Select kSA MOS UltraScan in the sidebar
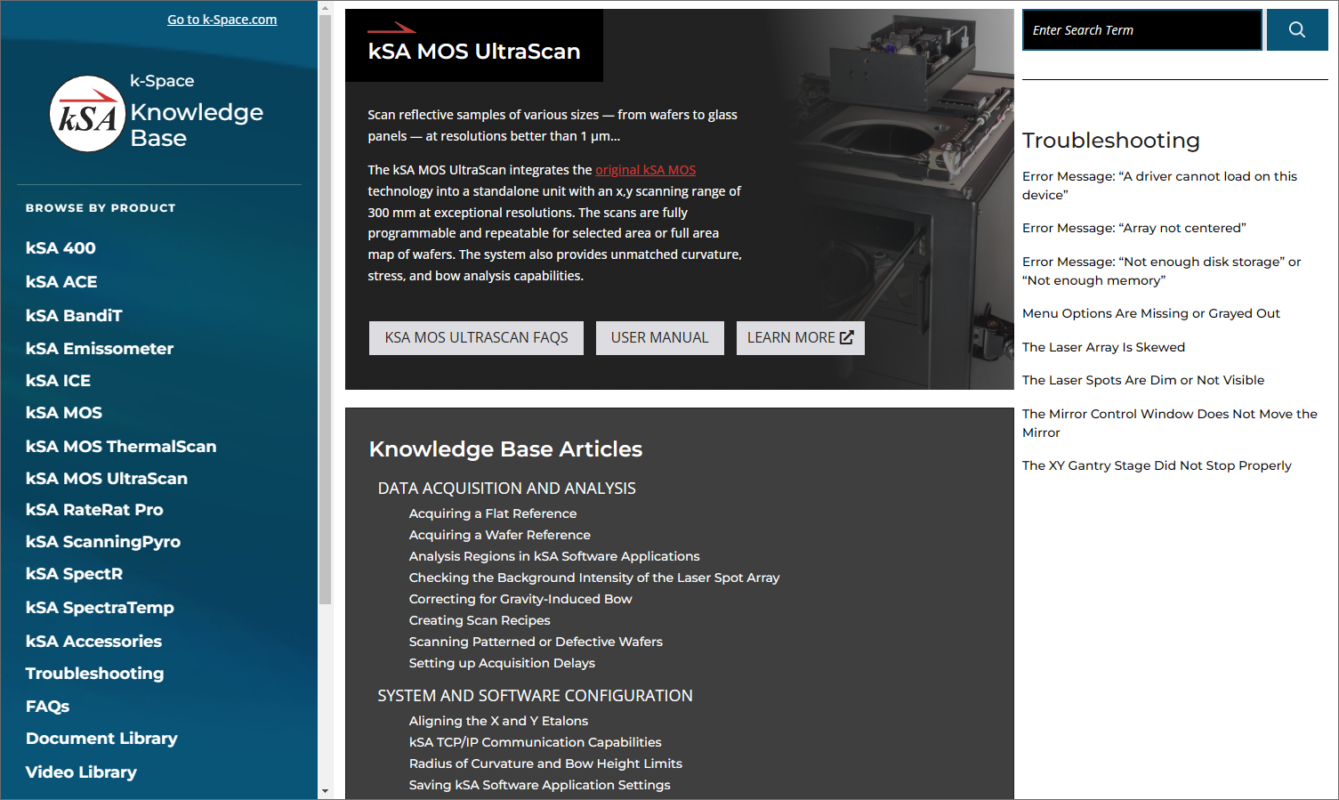This screenshot has height=800, width=1339. point(106,478)
